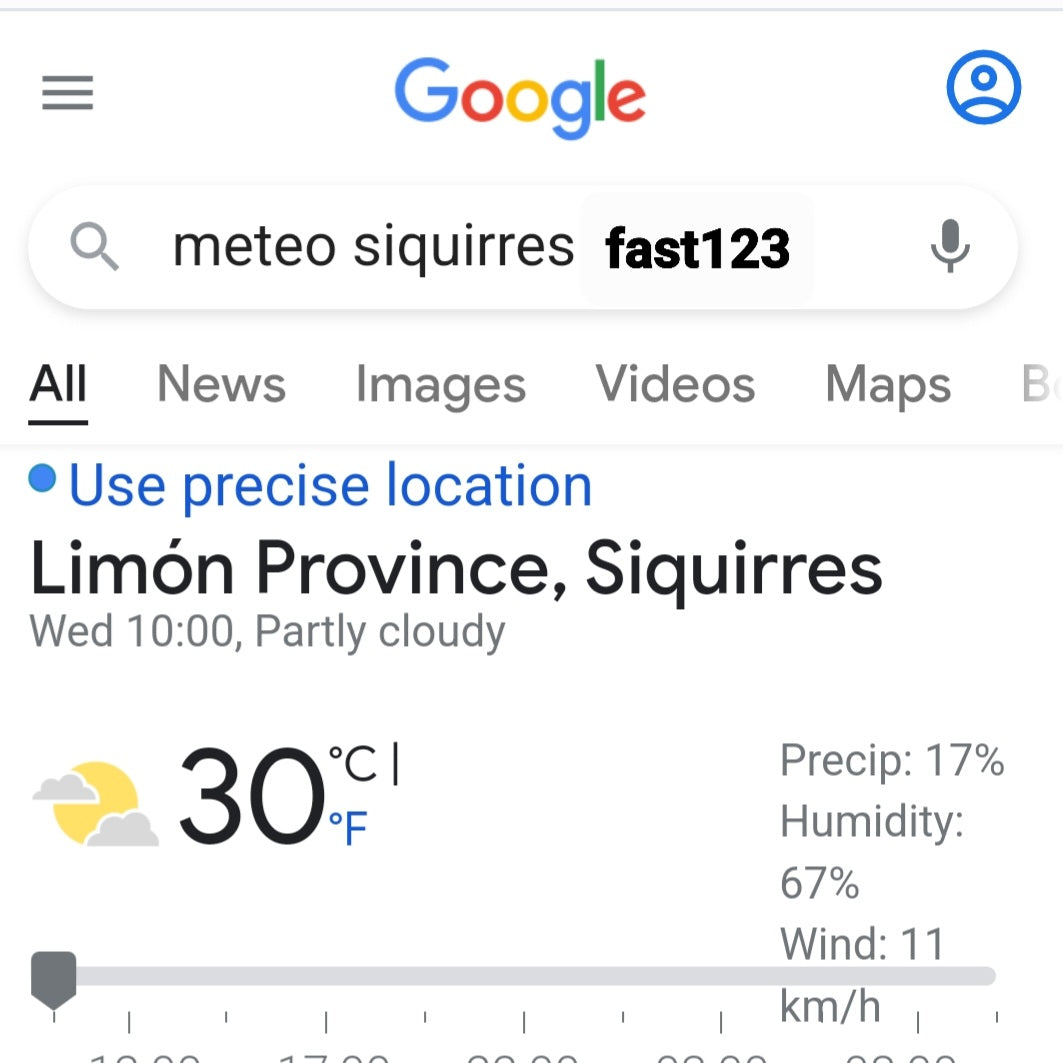Tap the microphone voice search icon

(x=949, y=247)
